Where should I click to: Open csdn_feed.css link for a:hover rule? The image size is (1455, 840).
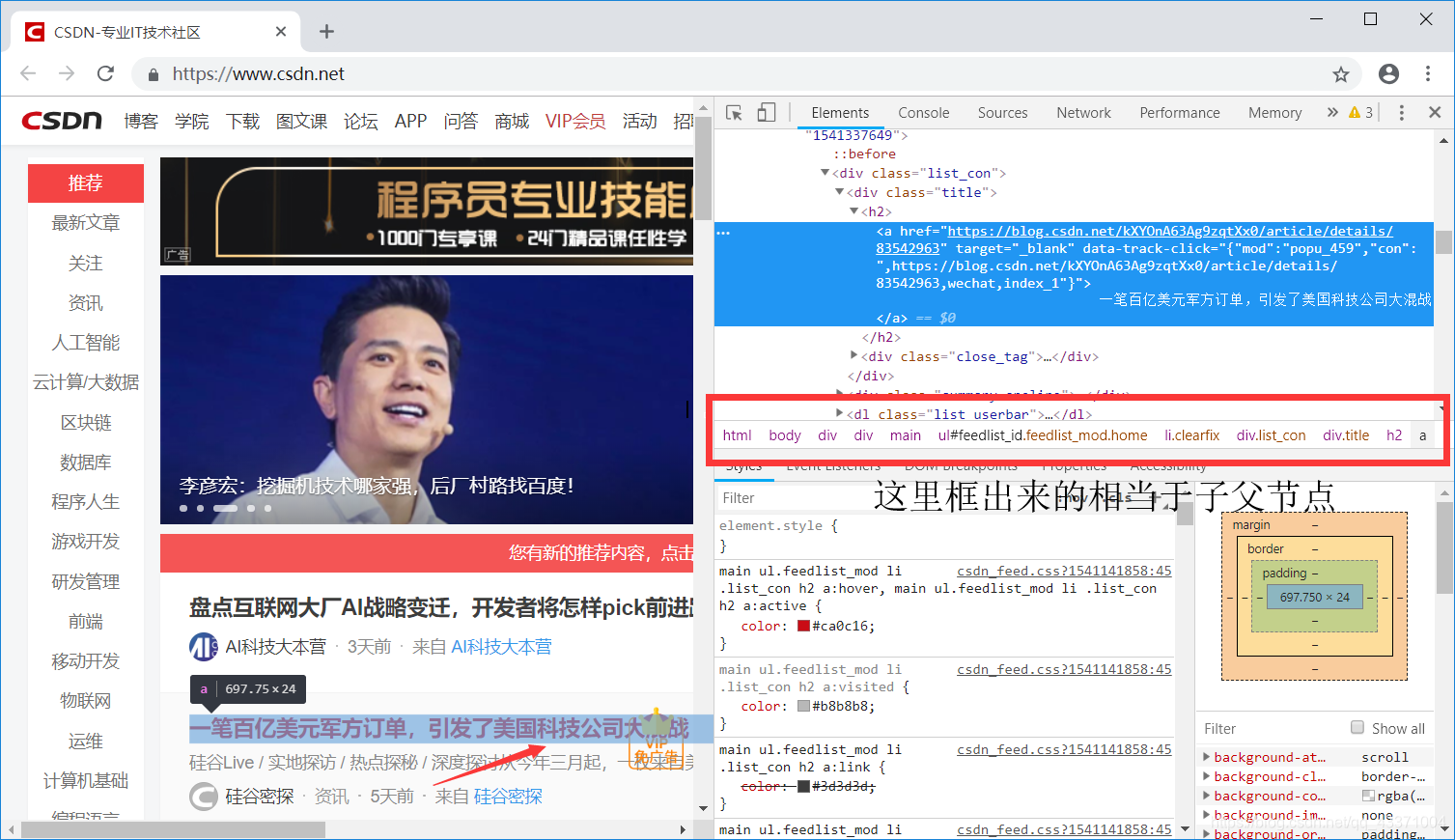click(1064, 571)
